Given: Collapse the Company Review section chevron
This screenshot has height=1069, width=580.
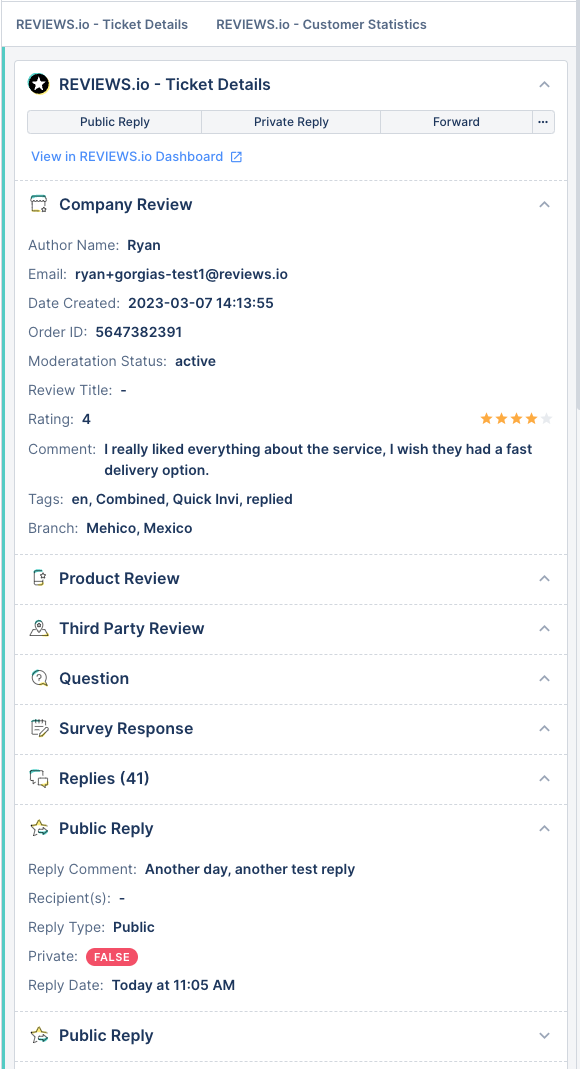Looking at the screenshot, I should pyautogui.click(x=544, y=205).
